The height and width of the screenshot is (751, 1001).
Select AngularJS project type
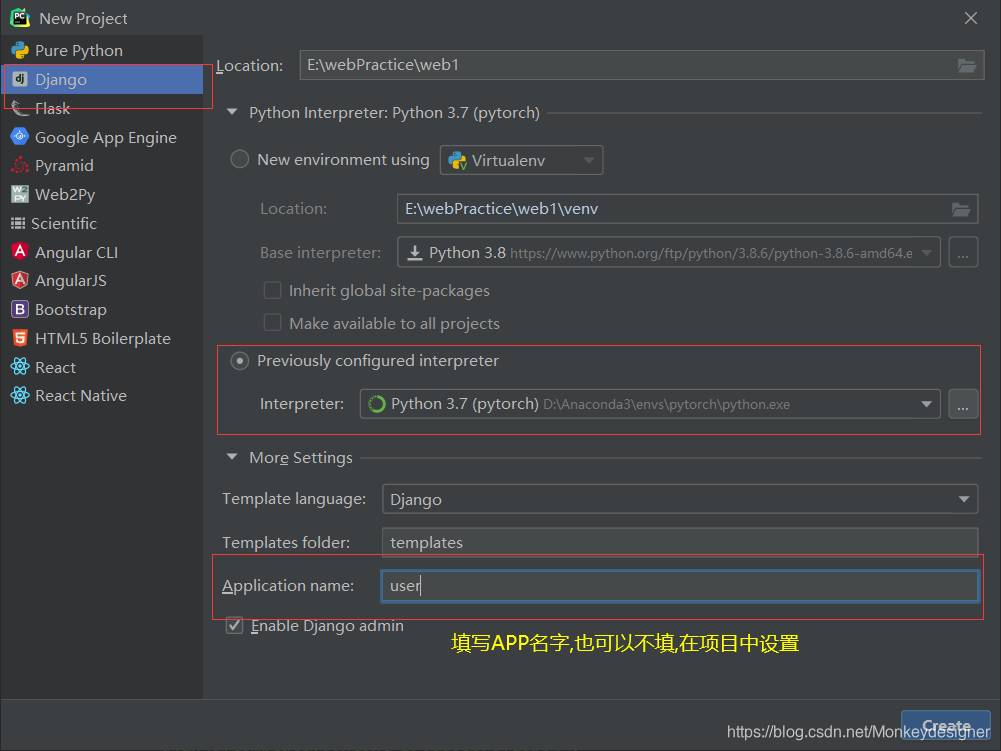click(x=102, y=280)
